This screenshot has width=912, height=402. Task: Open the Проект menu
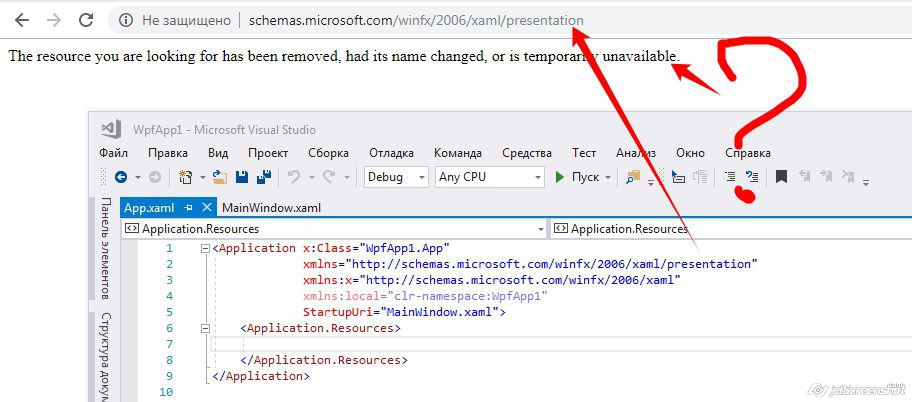[268, 153]
